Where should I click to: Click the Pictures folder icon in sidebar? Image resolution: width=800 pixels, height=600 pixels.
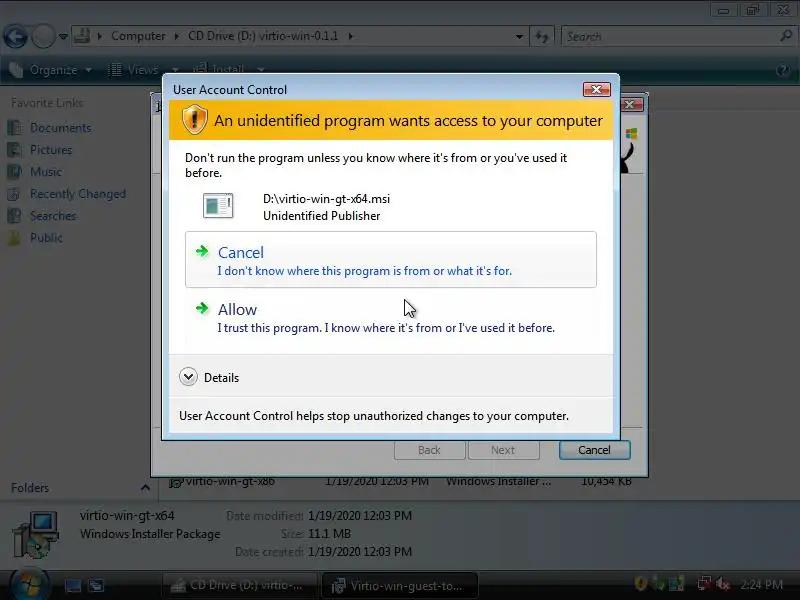[x=15, y=149]
